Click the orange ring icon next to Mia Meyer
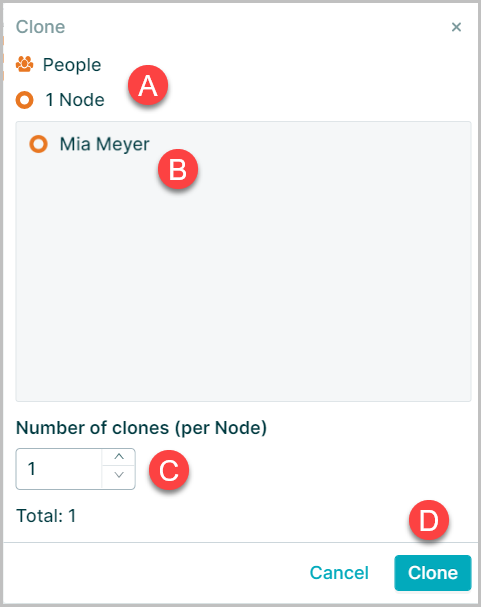 38,144
